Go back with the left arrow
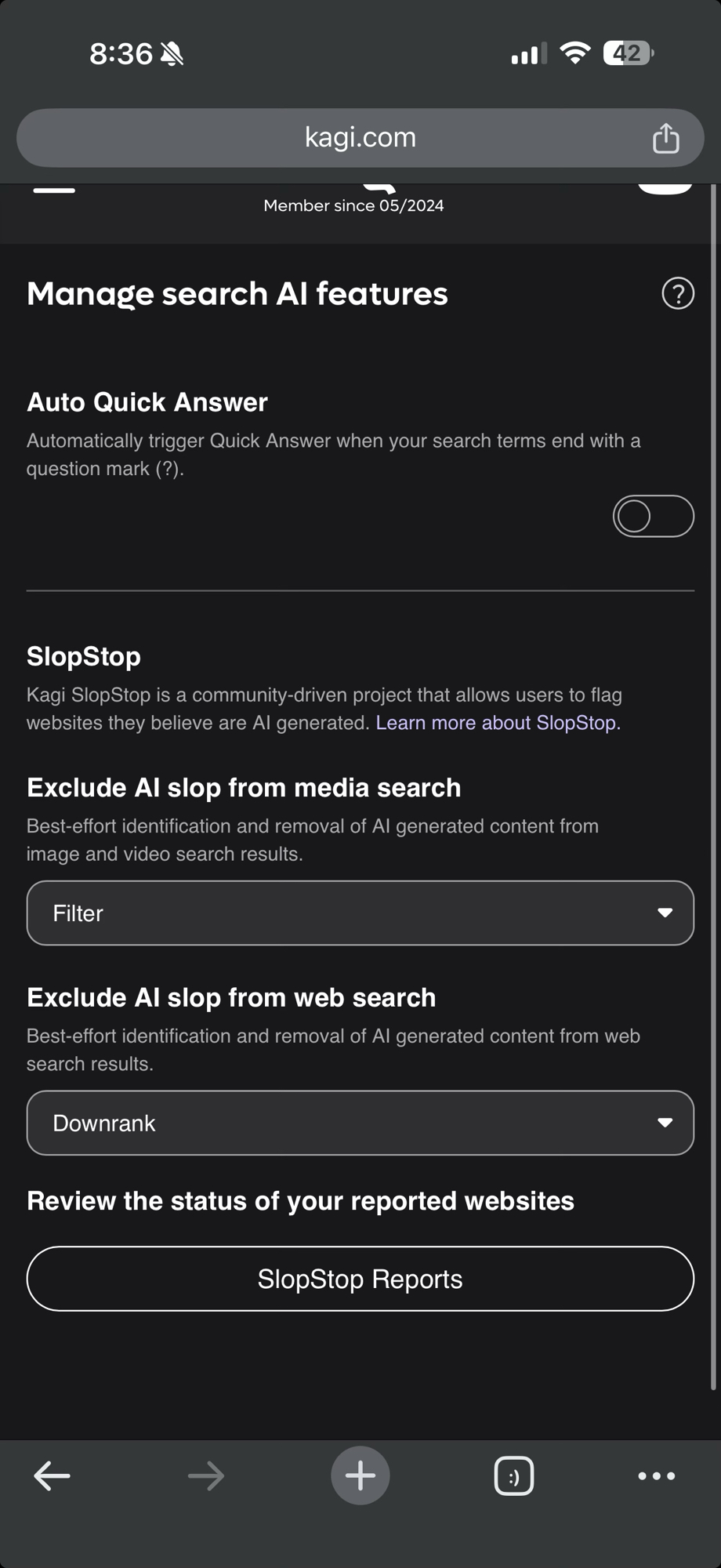This screenshot has width=721, height=1568. pos(53,1476)
